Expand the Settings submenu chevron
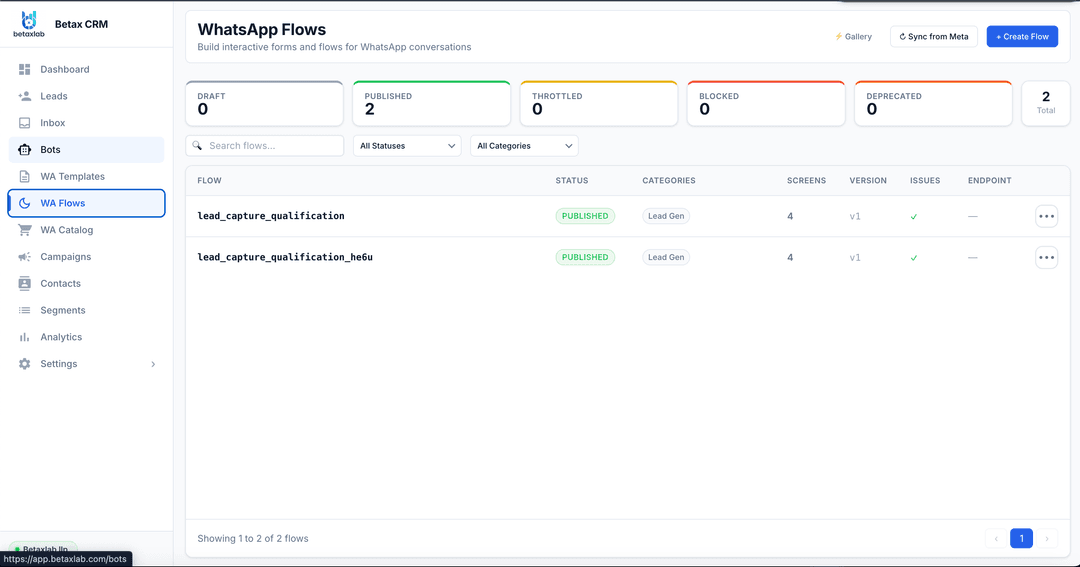The image size is (1080, 567). (153, 364)
